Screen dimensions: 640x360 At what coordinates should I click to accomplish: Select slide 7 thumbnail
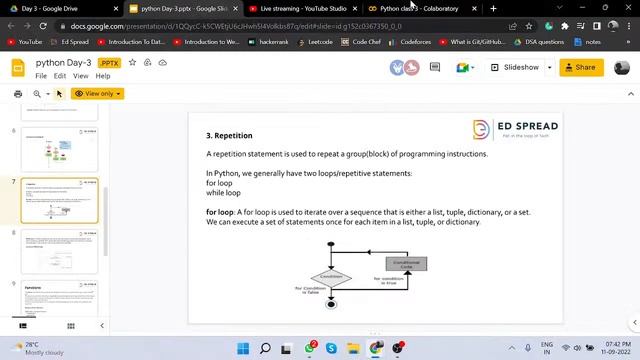click(x=60, y=200)
